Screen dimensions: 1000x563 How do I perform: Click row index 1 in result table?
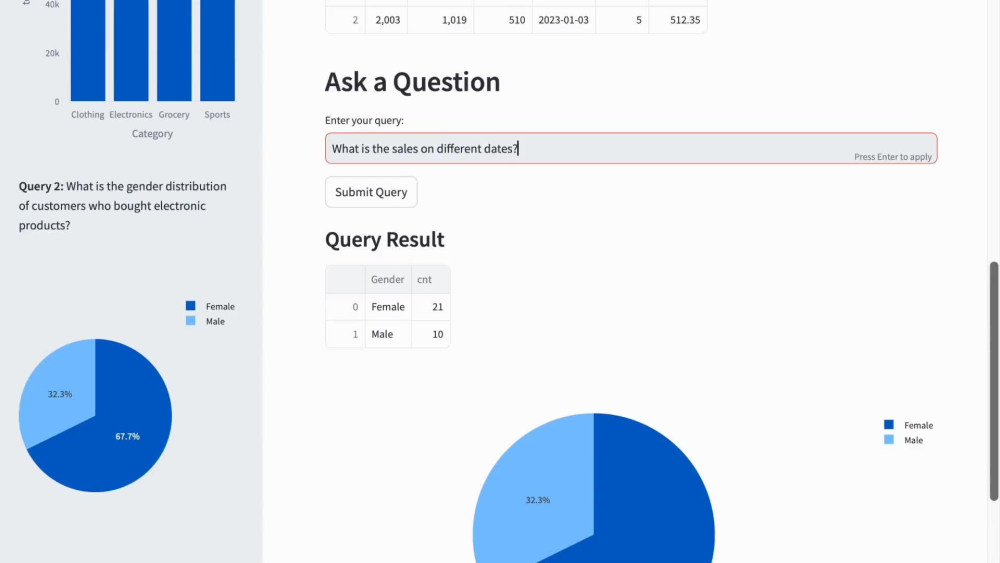click(x=345, y=334)
